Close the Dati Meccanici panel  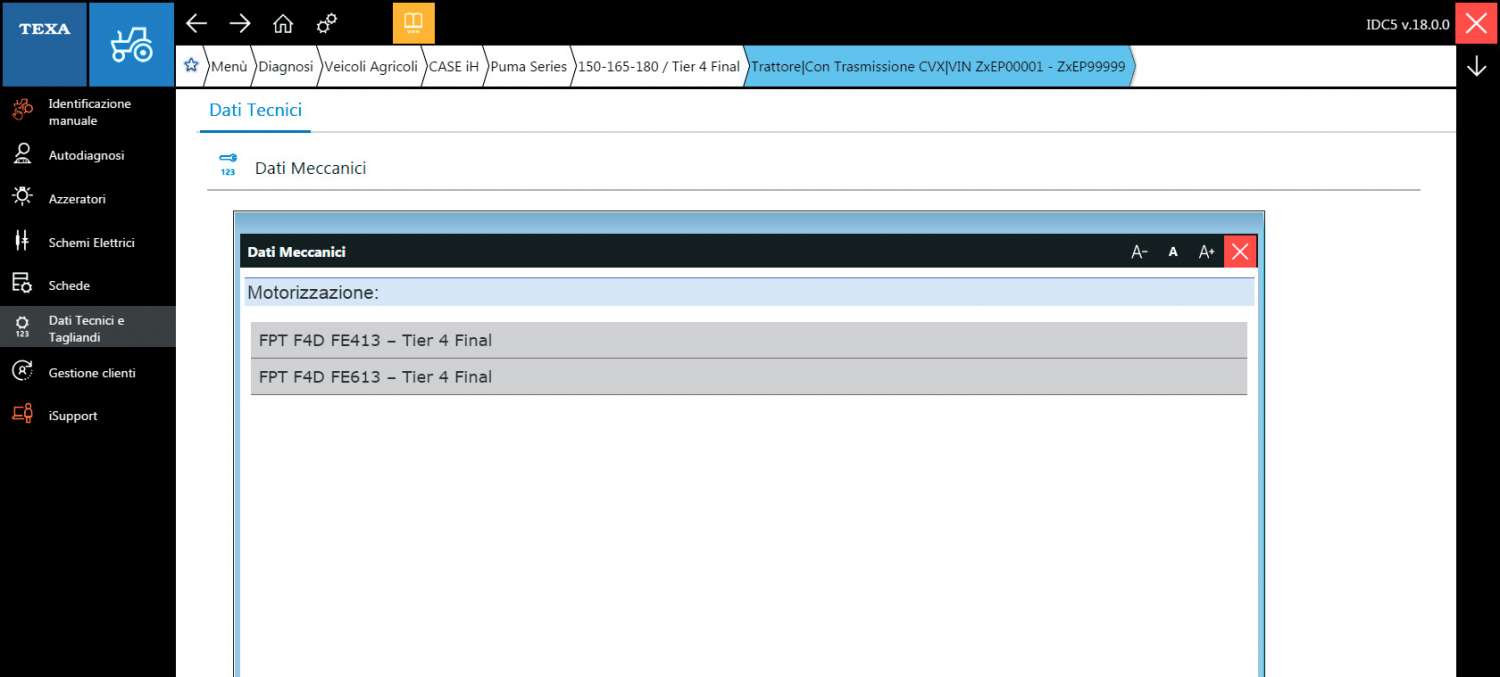[x=1240, y=252]
